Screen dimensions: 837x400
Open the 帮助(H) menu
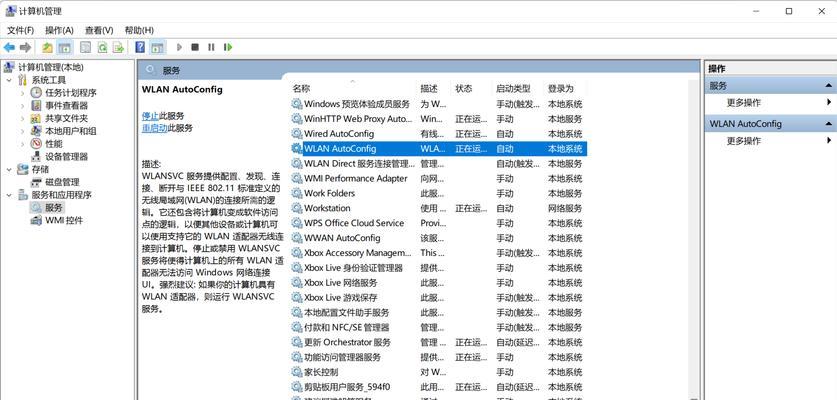tap(139, 30)
